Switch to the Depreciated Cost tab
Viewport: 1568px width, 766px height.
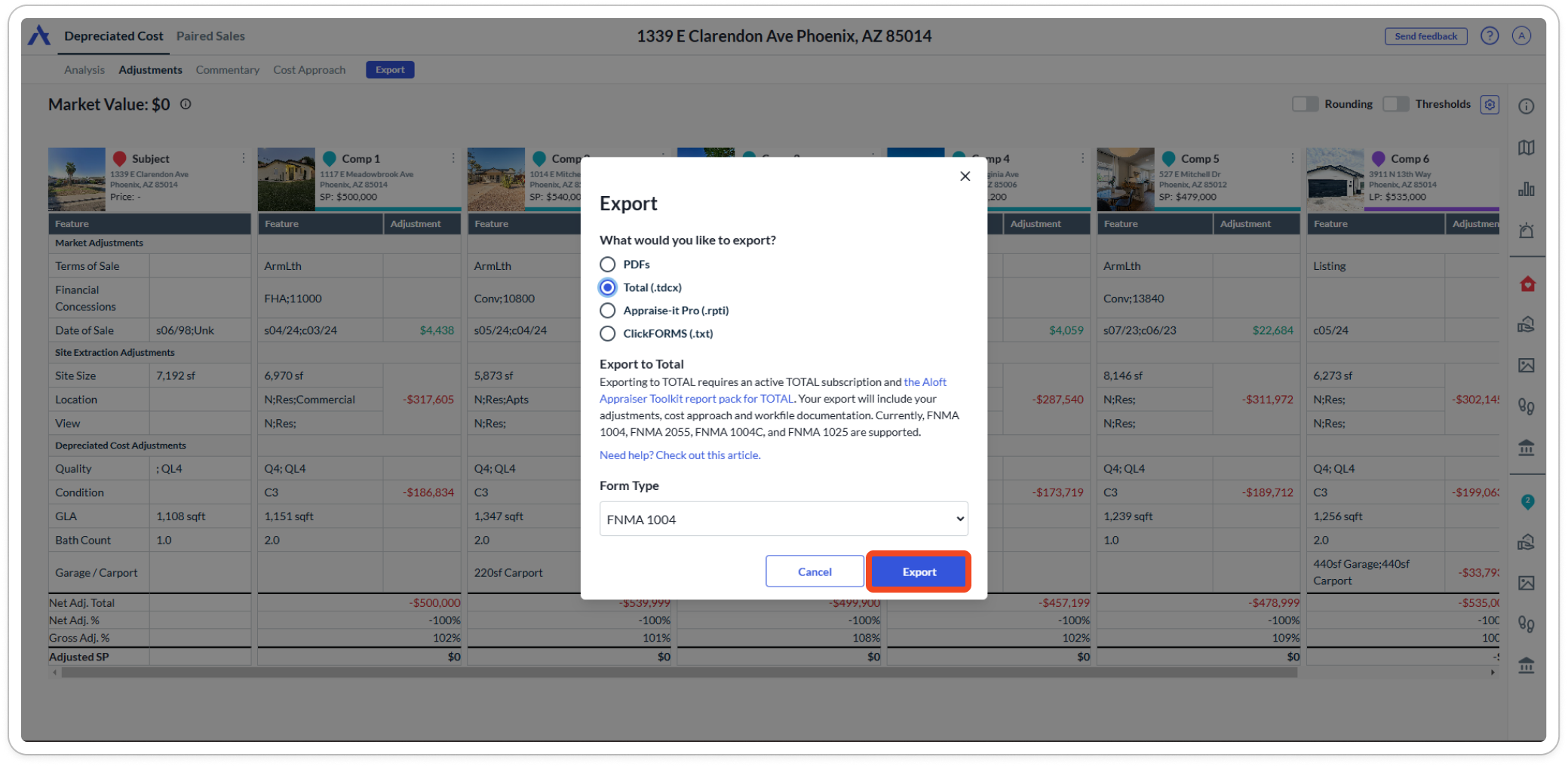tap(114, 36)
